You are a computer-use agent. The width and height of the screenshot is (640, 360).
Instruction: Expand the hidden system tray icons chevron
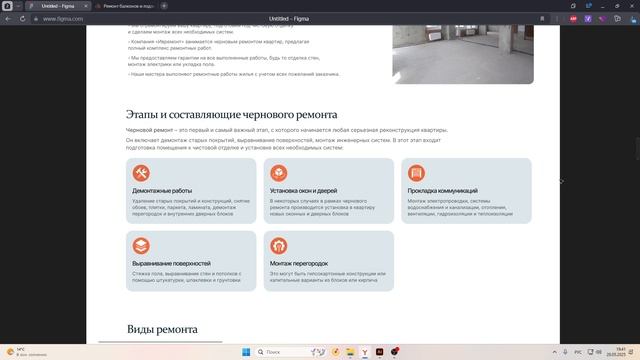[554, 352]
